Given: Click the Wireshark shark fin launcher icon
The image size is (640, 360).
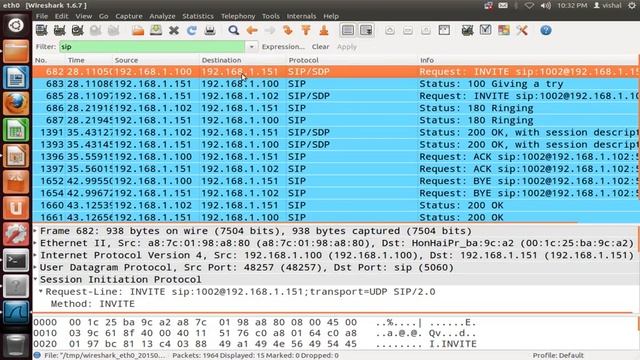Looking at the screenshot, I should click(x=16, y=313).
